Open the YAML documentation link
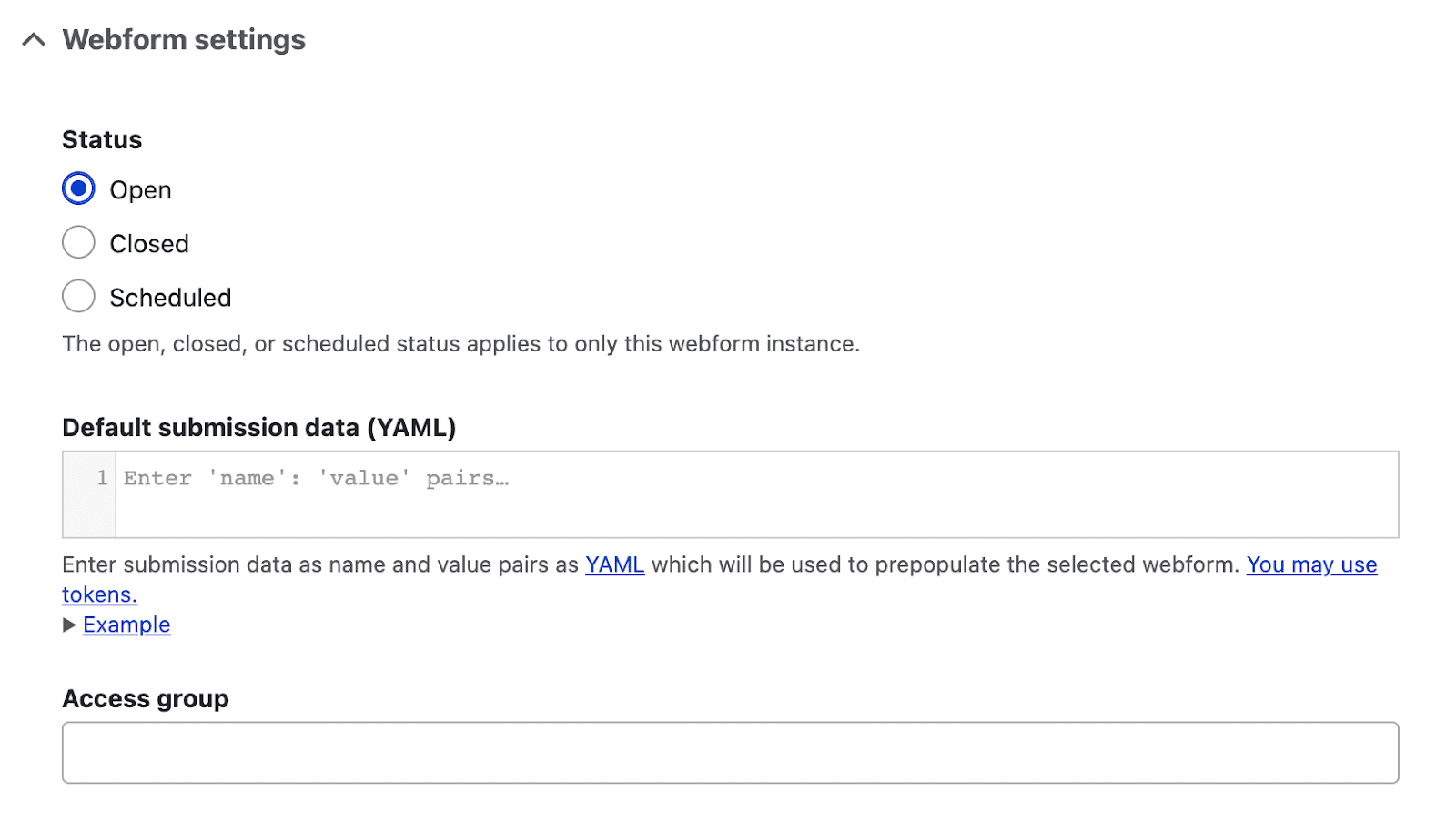This screenshot has width=1456, height=823. 613,564
